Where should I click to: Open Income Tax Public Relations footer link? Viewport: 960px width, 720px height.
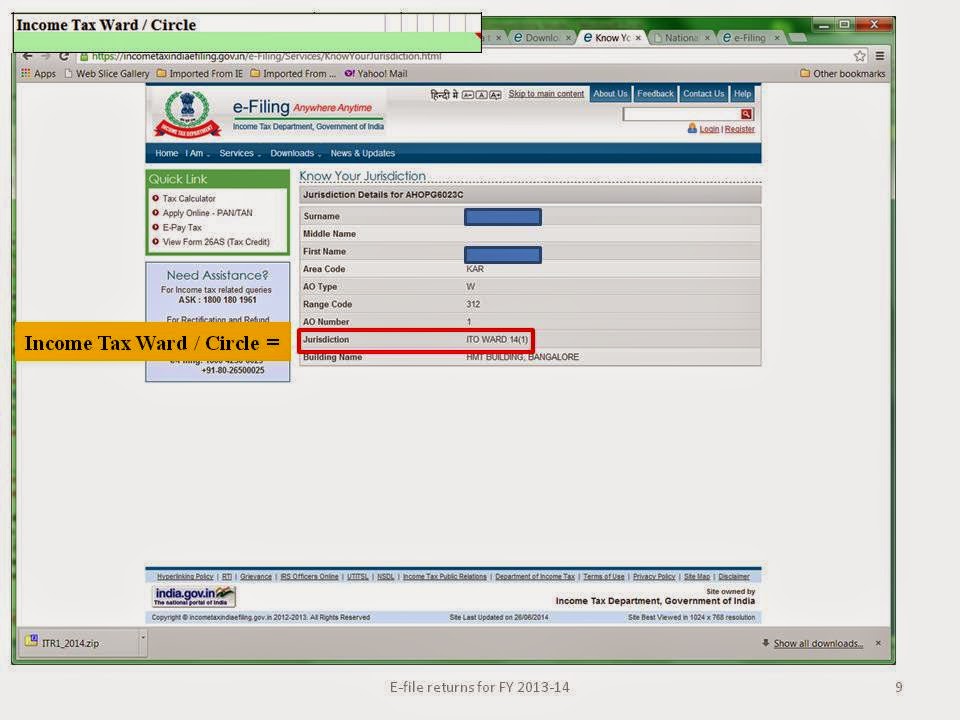click(444, 577)
